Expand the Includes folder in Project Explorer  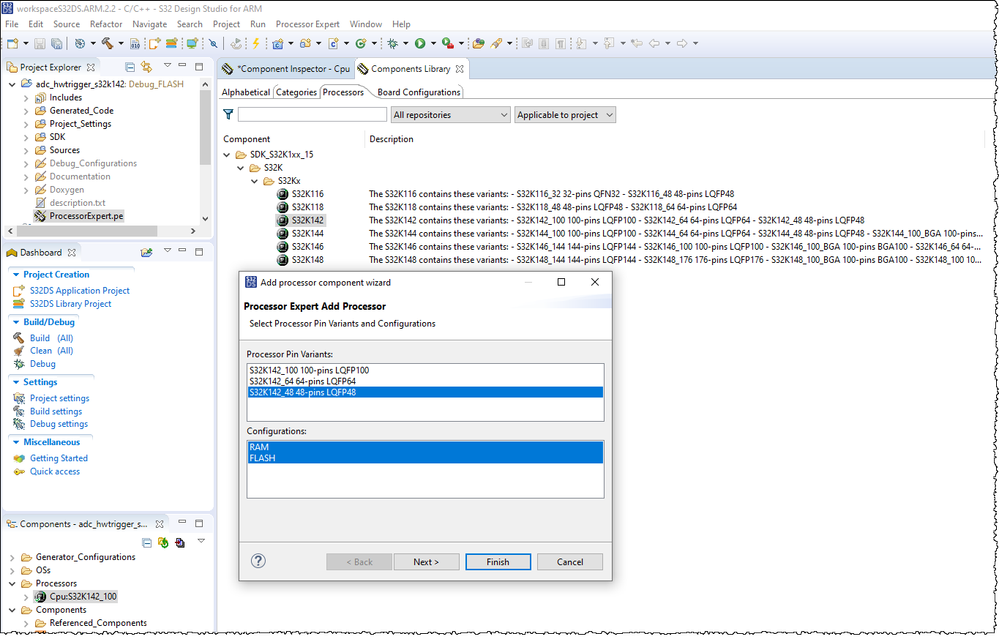[26, 97]
